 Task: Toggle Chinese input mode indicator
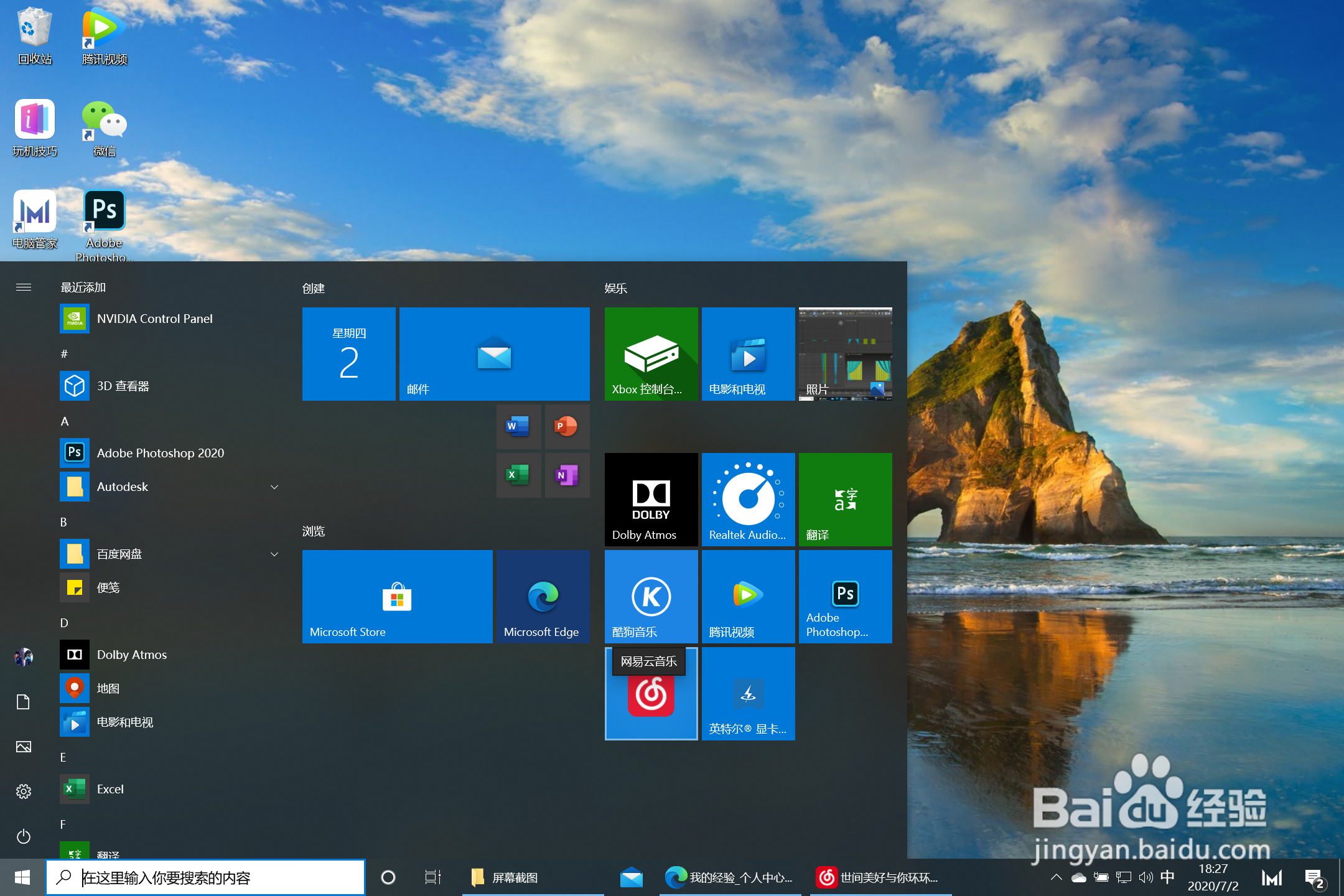point(1167,877)
